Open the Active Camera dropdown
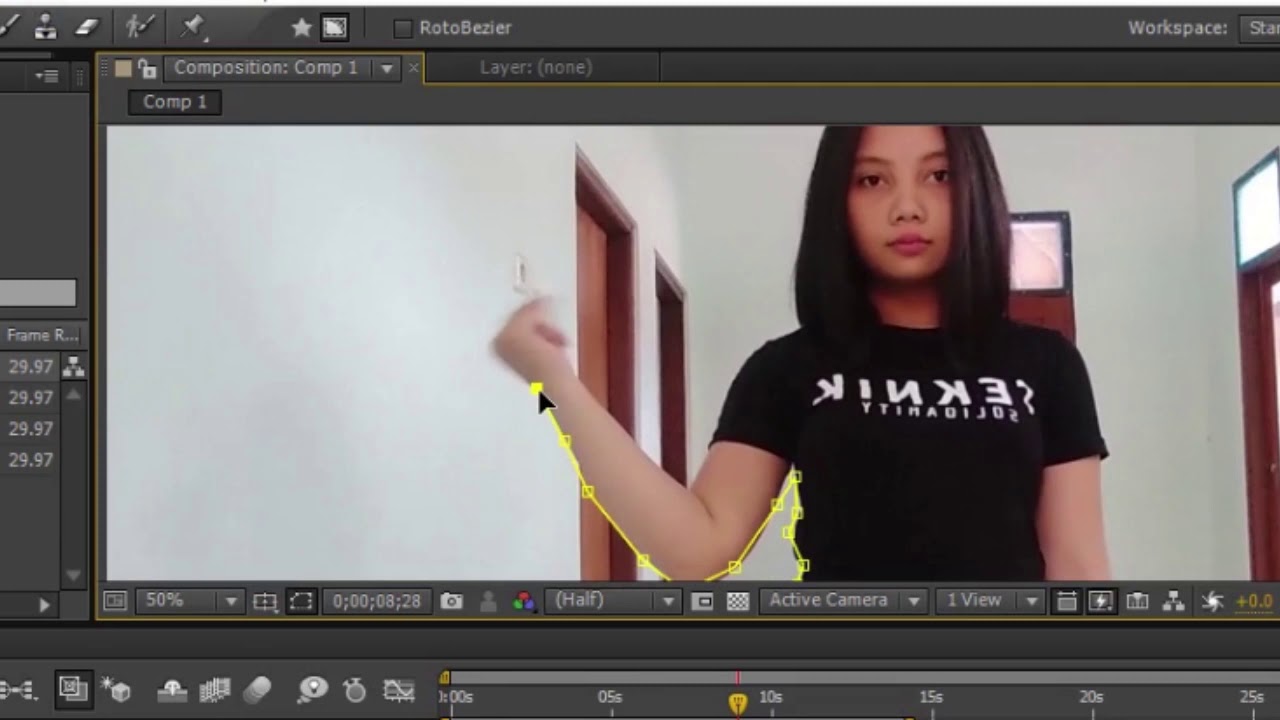The width and height of the screenshot is (1280, 720). [841, 601]
